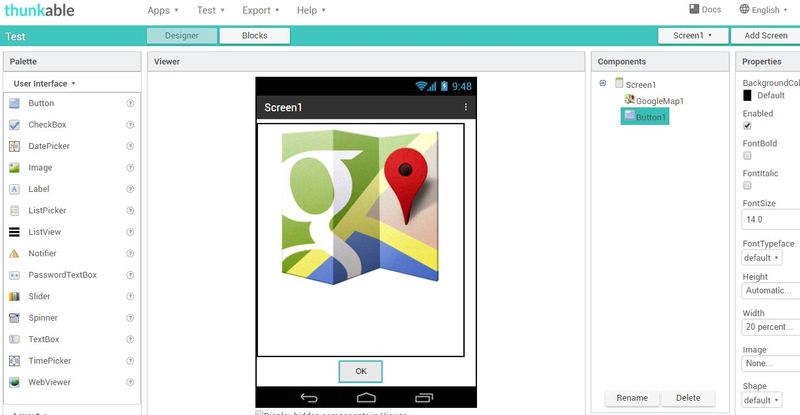
Task: Open the Help dropdown menu
Action: (311, 10)
